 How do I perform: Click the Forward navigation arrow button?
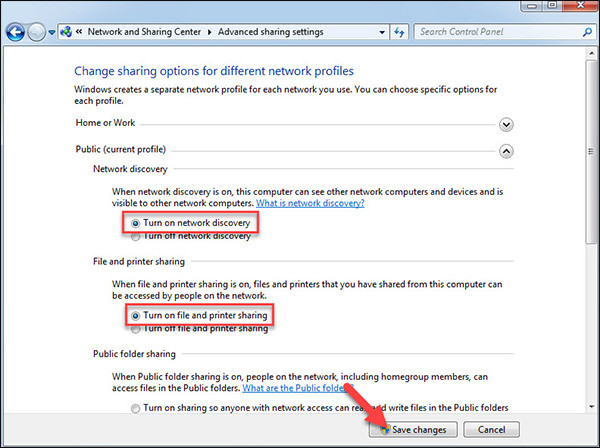point(38,32)
